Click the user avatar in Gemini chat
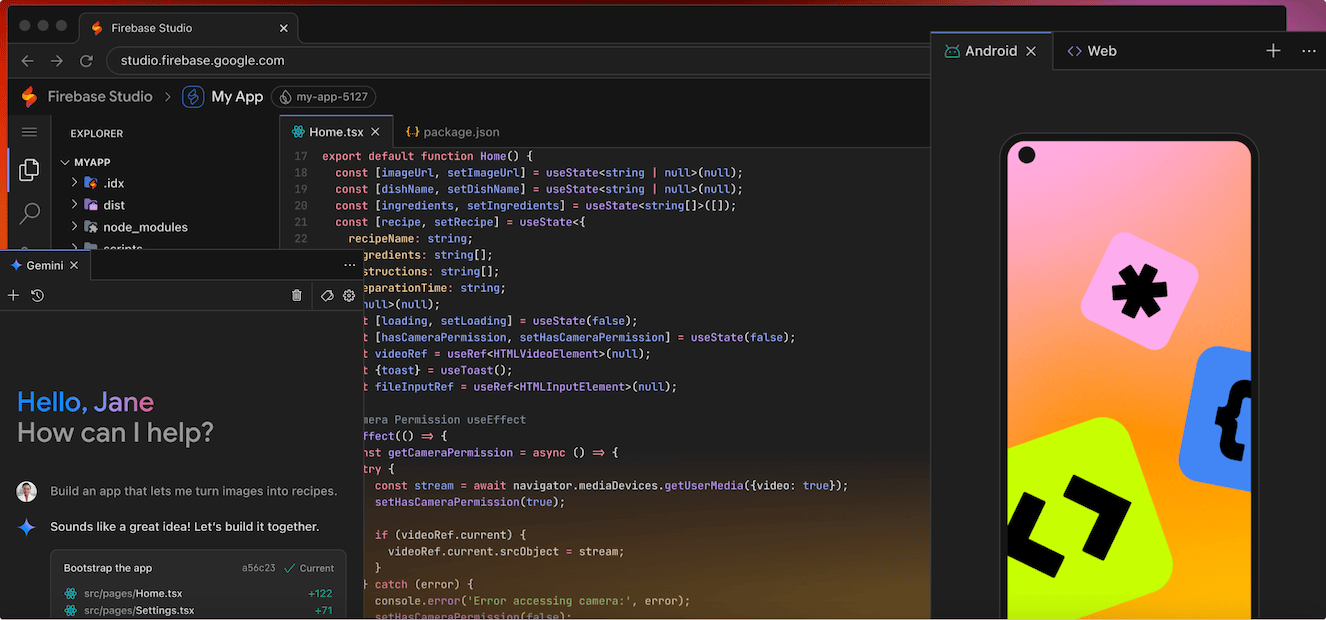Screen dimensions: 1326x620 point(27,491)
